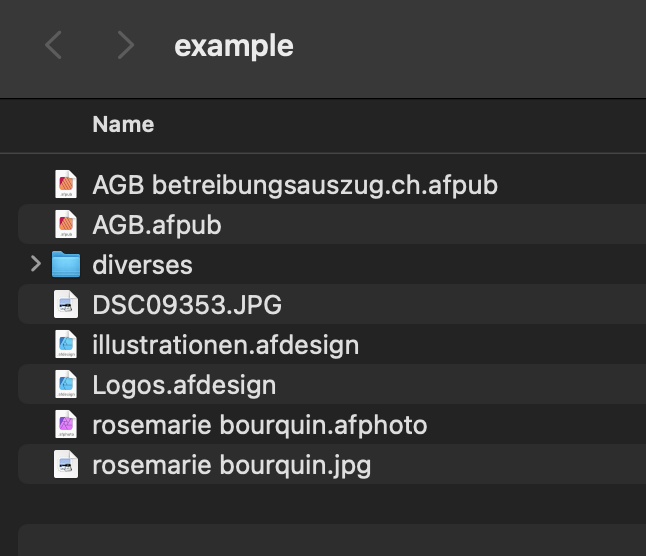The width and height of the screenshot is (646, 556).
Task: Go back with the left arrow
Action: pyautogui.click(x=54, y=45)
